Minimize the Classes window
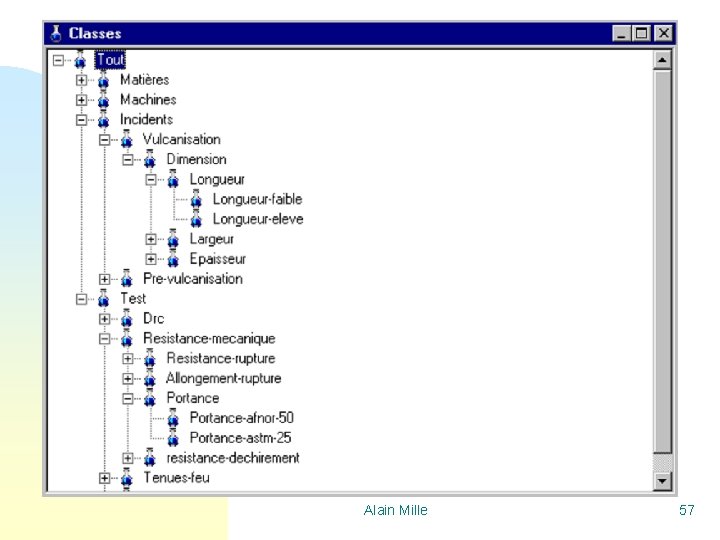Viewport: 720px width, 540px height. click(x=621, y=34)
